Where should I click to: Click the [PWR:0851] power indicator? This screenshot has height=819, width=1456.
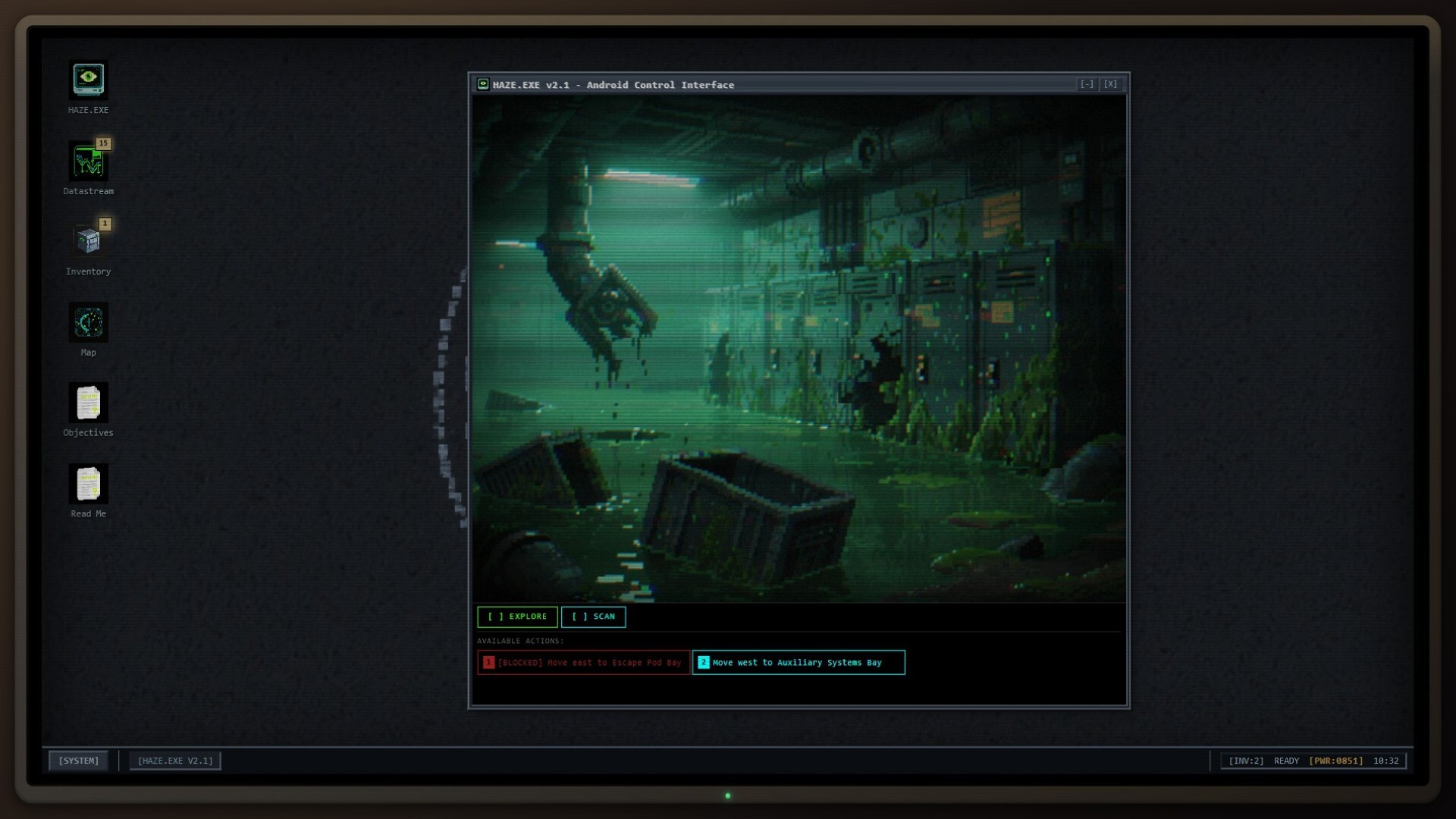[x=1339, y=761]
